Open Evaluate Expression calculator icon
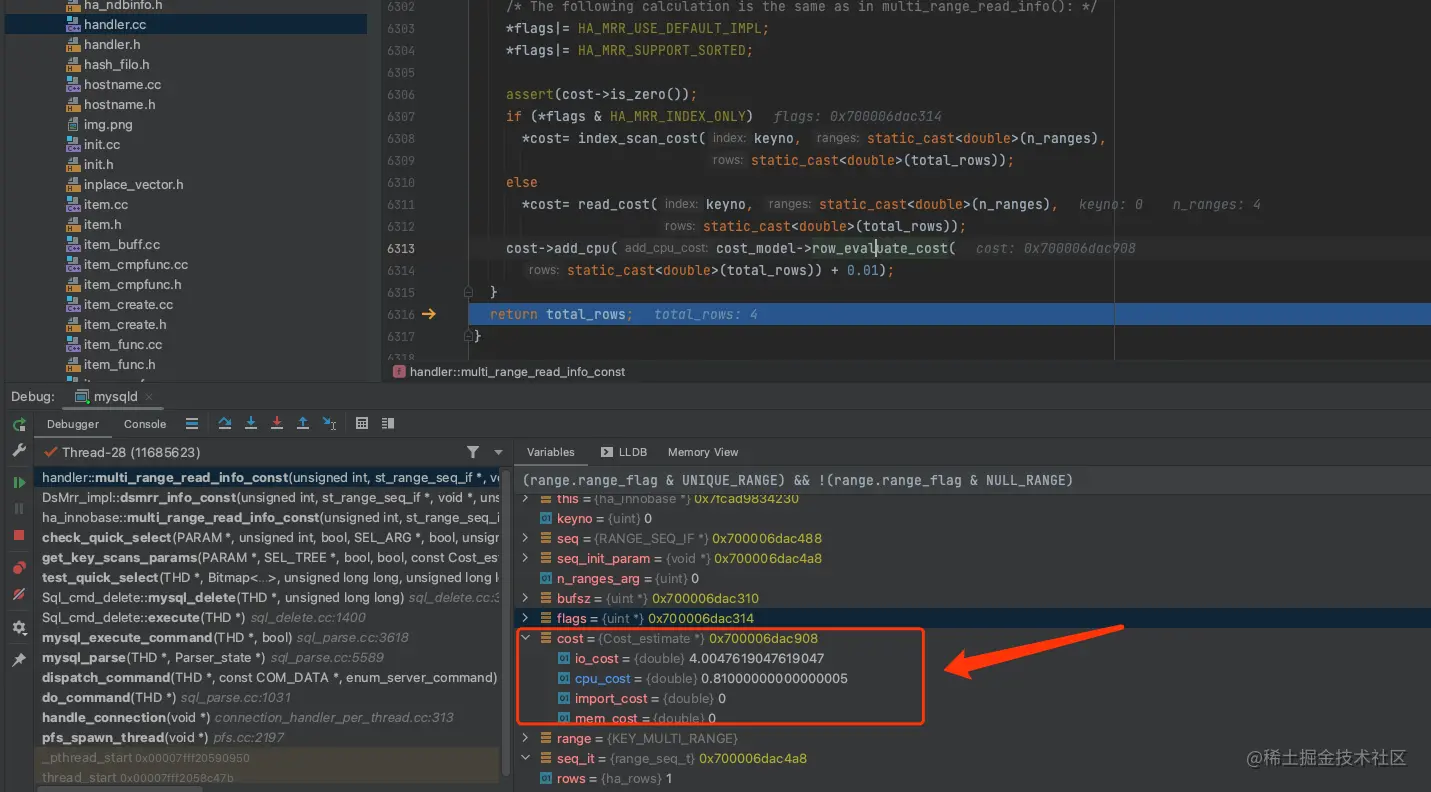Screen dimensions: 1431x792 tap(362, 424)
